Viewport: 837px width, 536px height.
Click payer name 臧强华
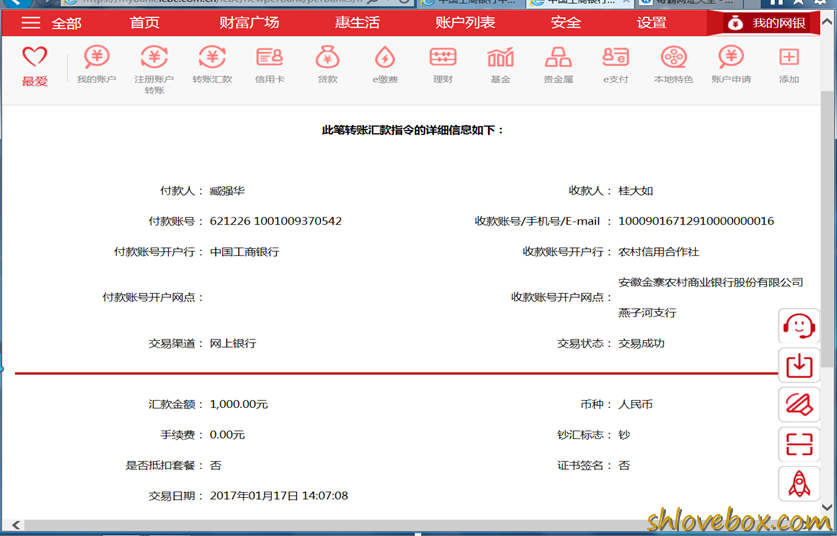(x=227, y=191)
